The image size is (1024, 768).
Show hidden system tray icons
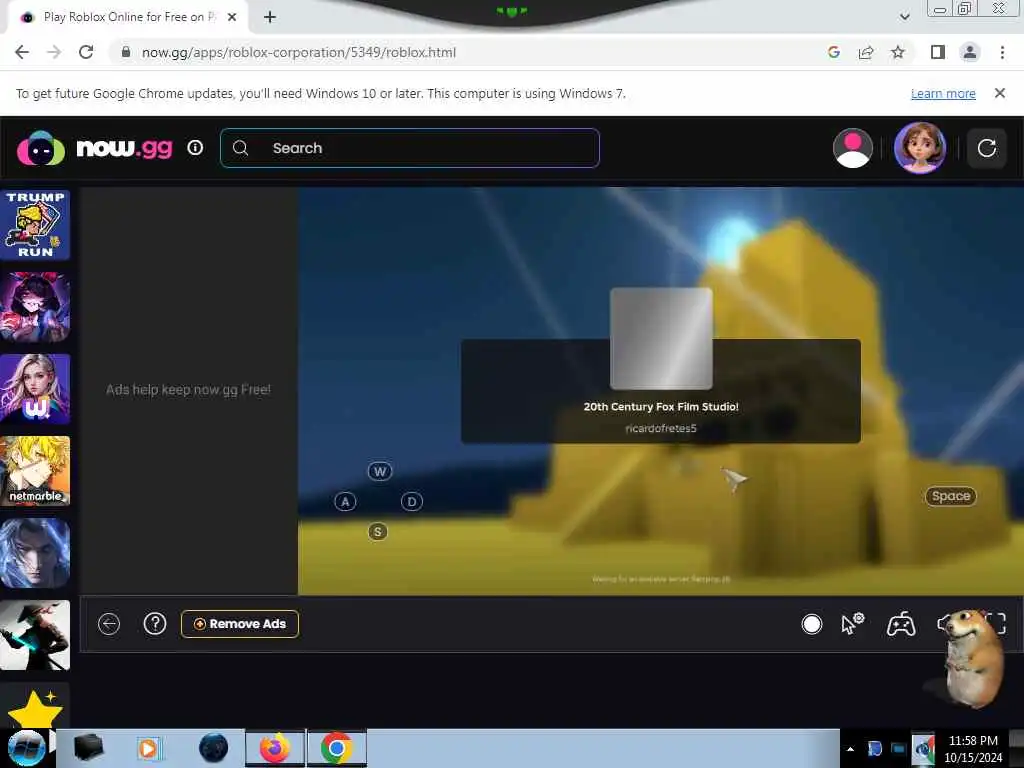point(850,749)
